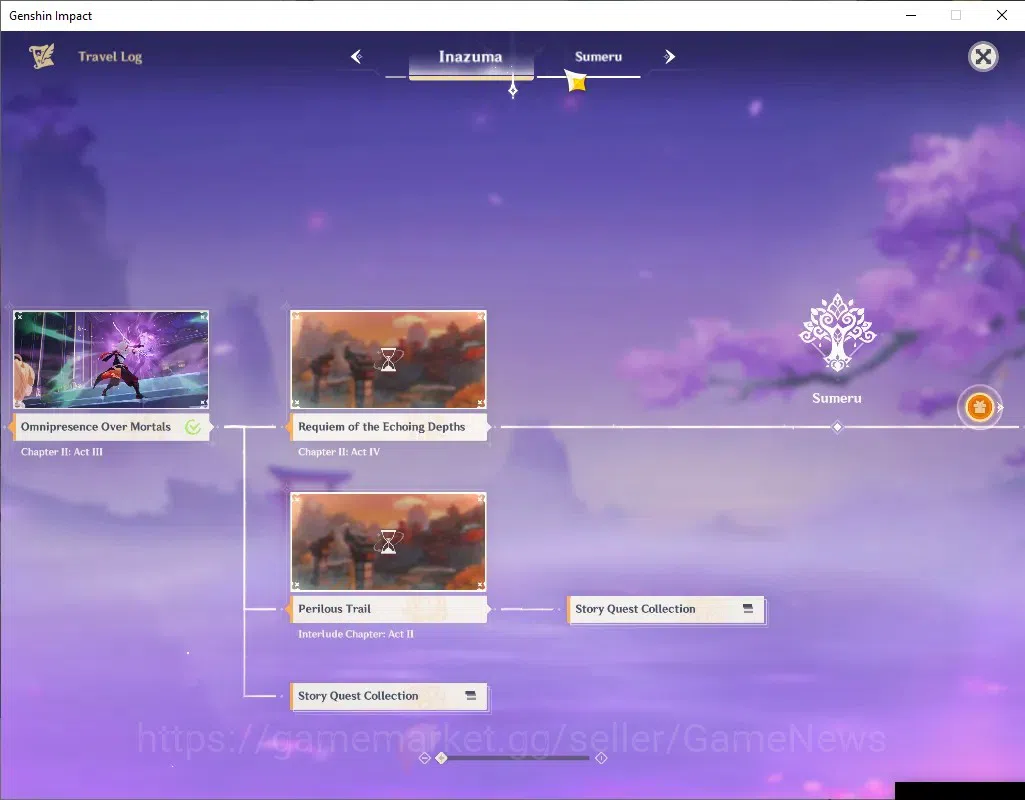1025x800 pixels.
Task: Click the Chapter II: Act IV text
Action: (339, 452)
